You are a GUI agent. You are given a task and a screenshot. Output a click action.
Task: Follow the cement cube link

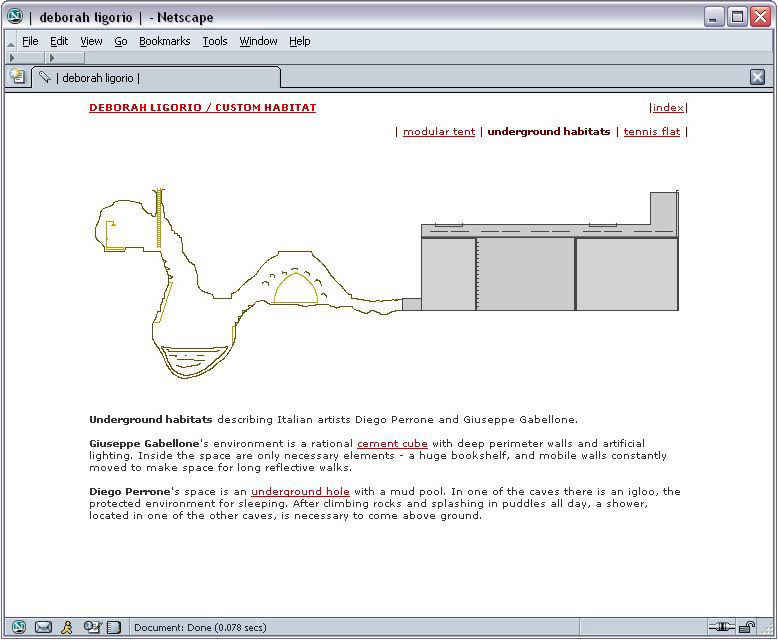[392, 444]
